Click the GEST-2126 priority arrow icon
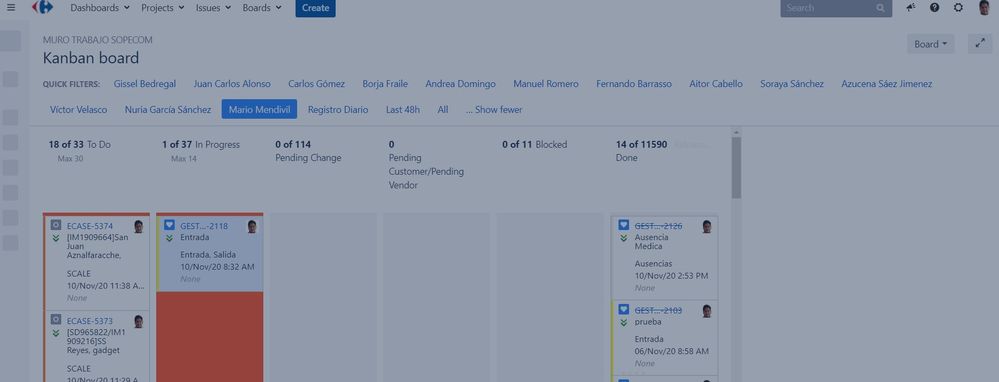The height and width of the screenshot is (382, 999). 624,239
